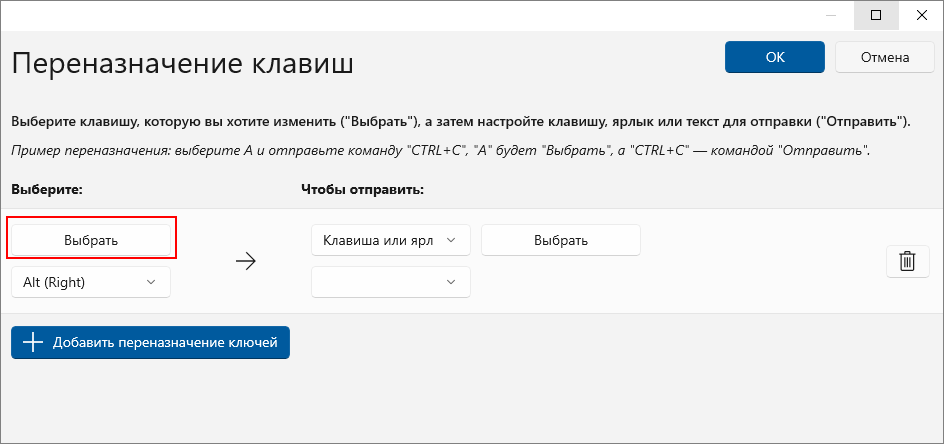
Task: Delete the key remapping with trash icon
Action: (x=907, y=261)
